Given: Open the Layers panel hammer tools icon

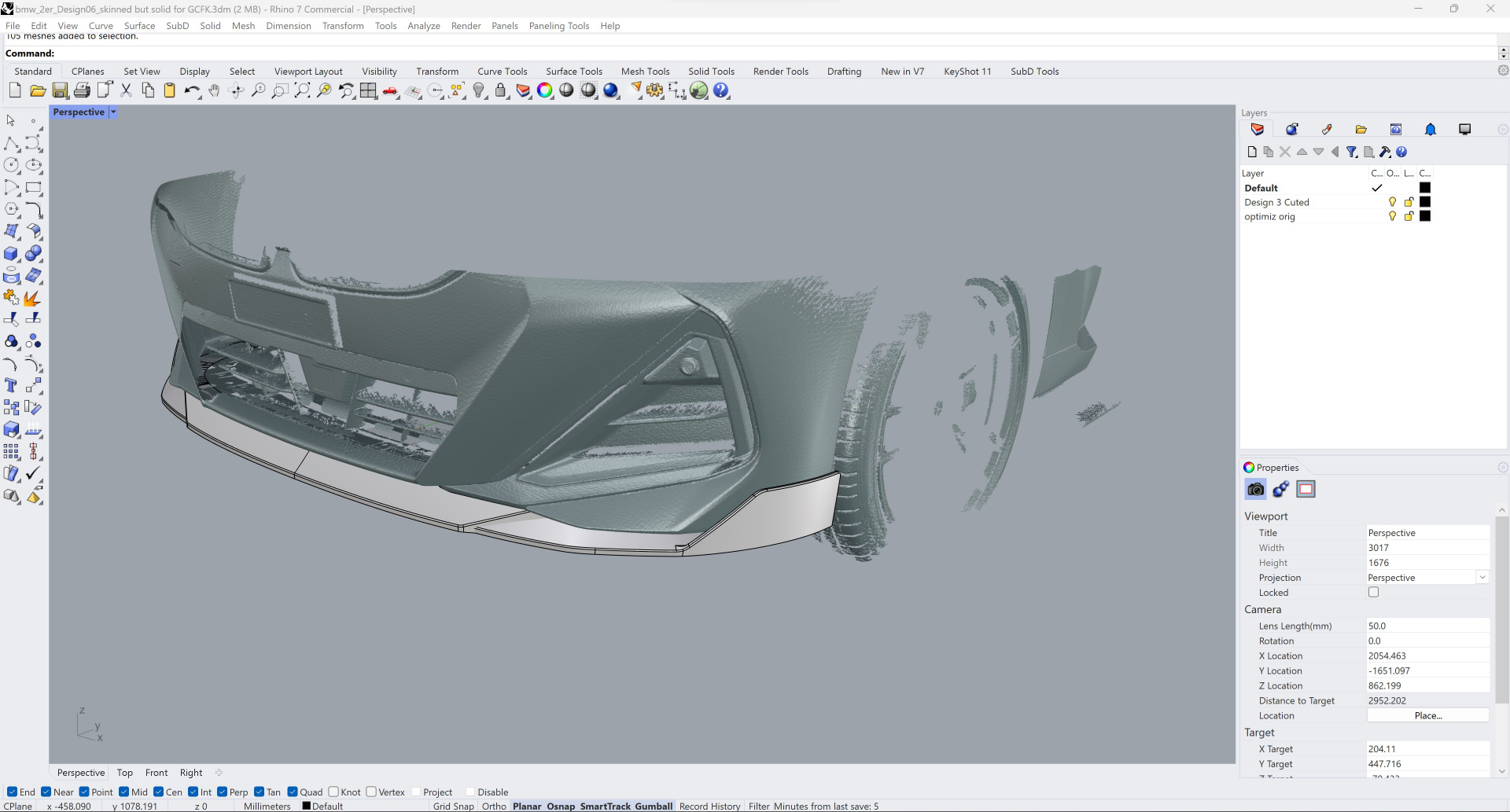Looking at the screenshot, I should point(1385,152).
